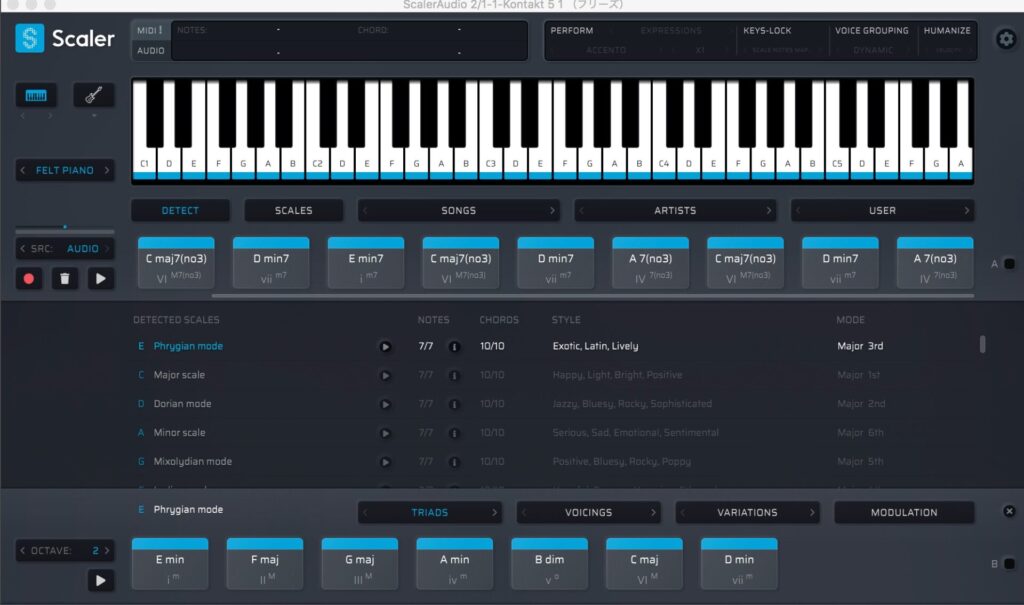Open the Artists dropdown list
Screen dimensions: 1024x605
pyautogui.click(x=675, y=211)
